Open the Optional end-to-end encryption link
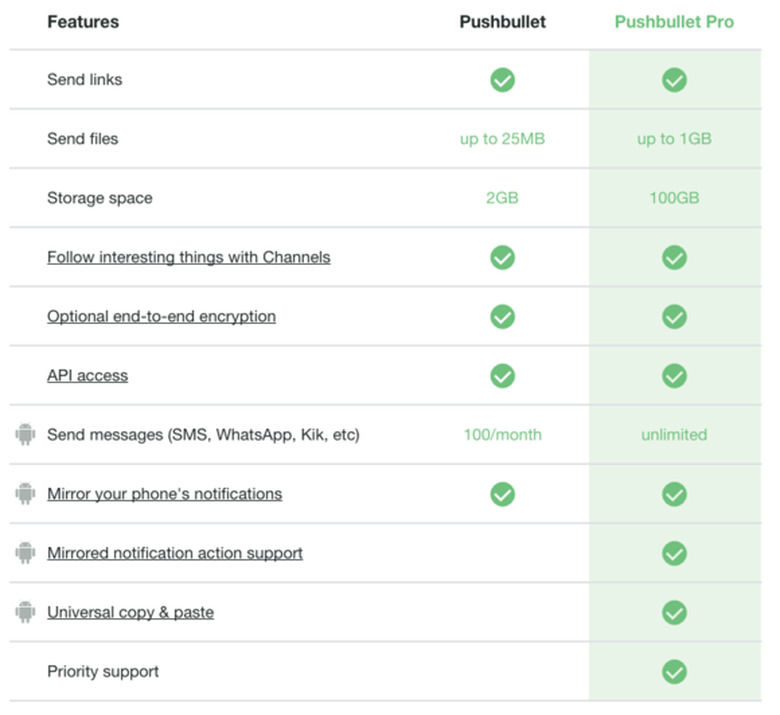Screen dimensions: 780x715 click(161, 316)
